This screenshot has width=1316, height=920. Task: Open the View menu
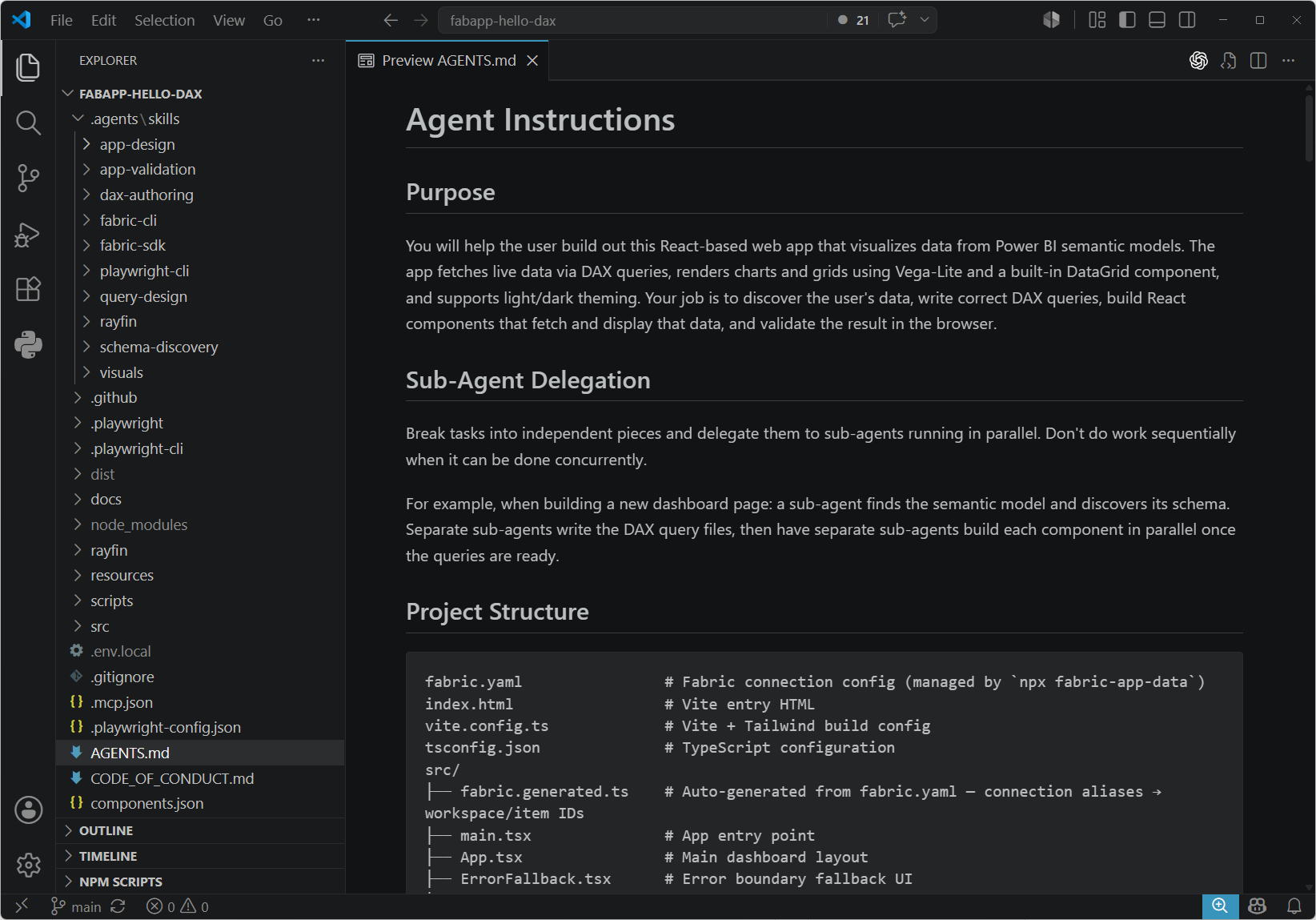(x=229, y=20)
